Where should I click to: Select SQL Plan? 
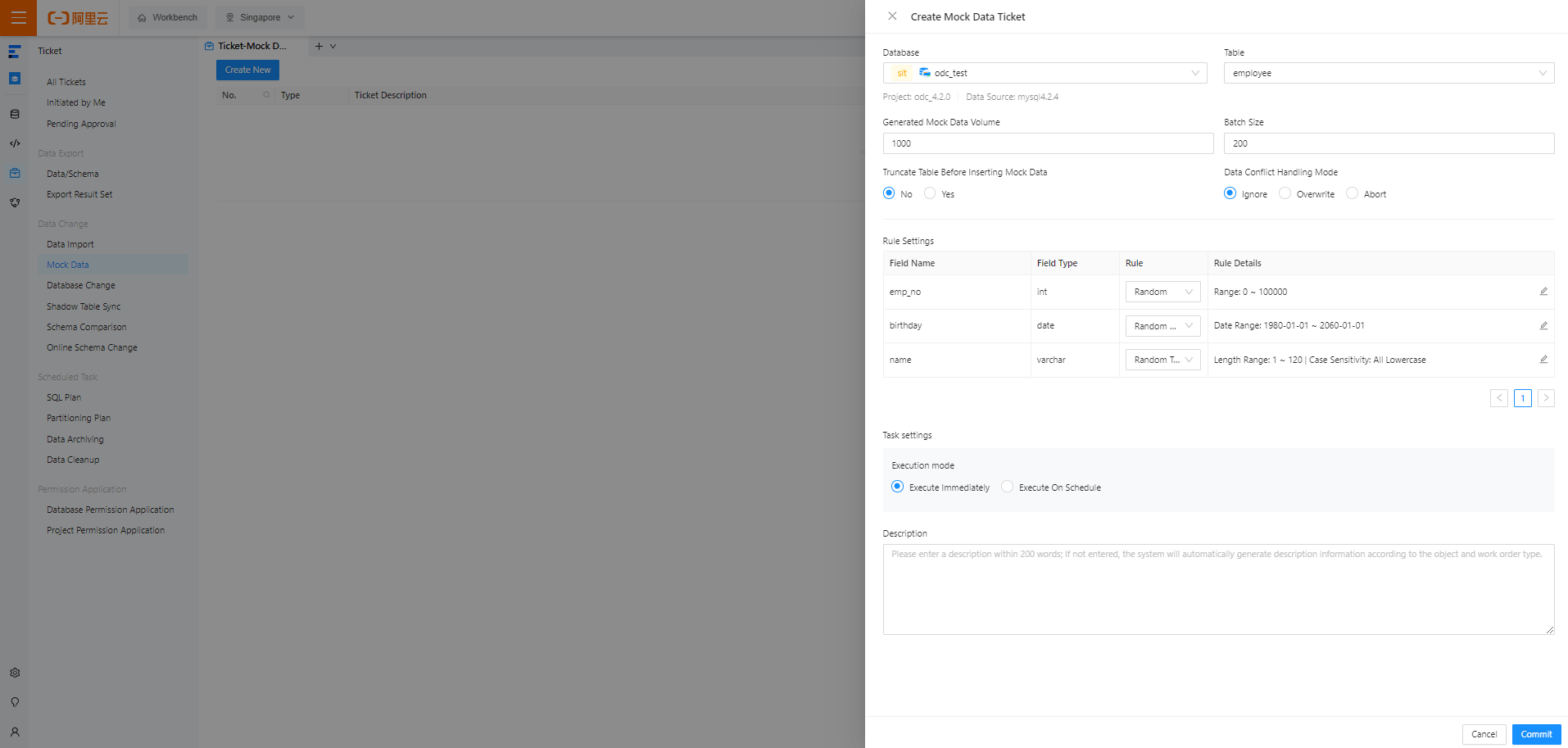pos(64,397)
